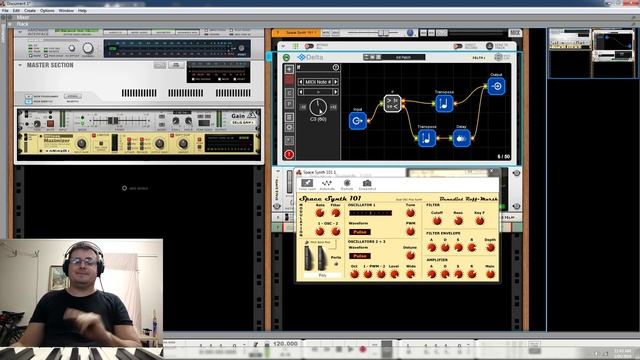The height and width of the screenshot is (360, 640).
Task: Toggle the Maximizer Soft Clip button
Action: click(x=172, y=136)
